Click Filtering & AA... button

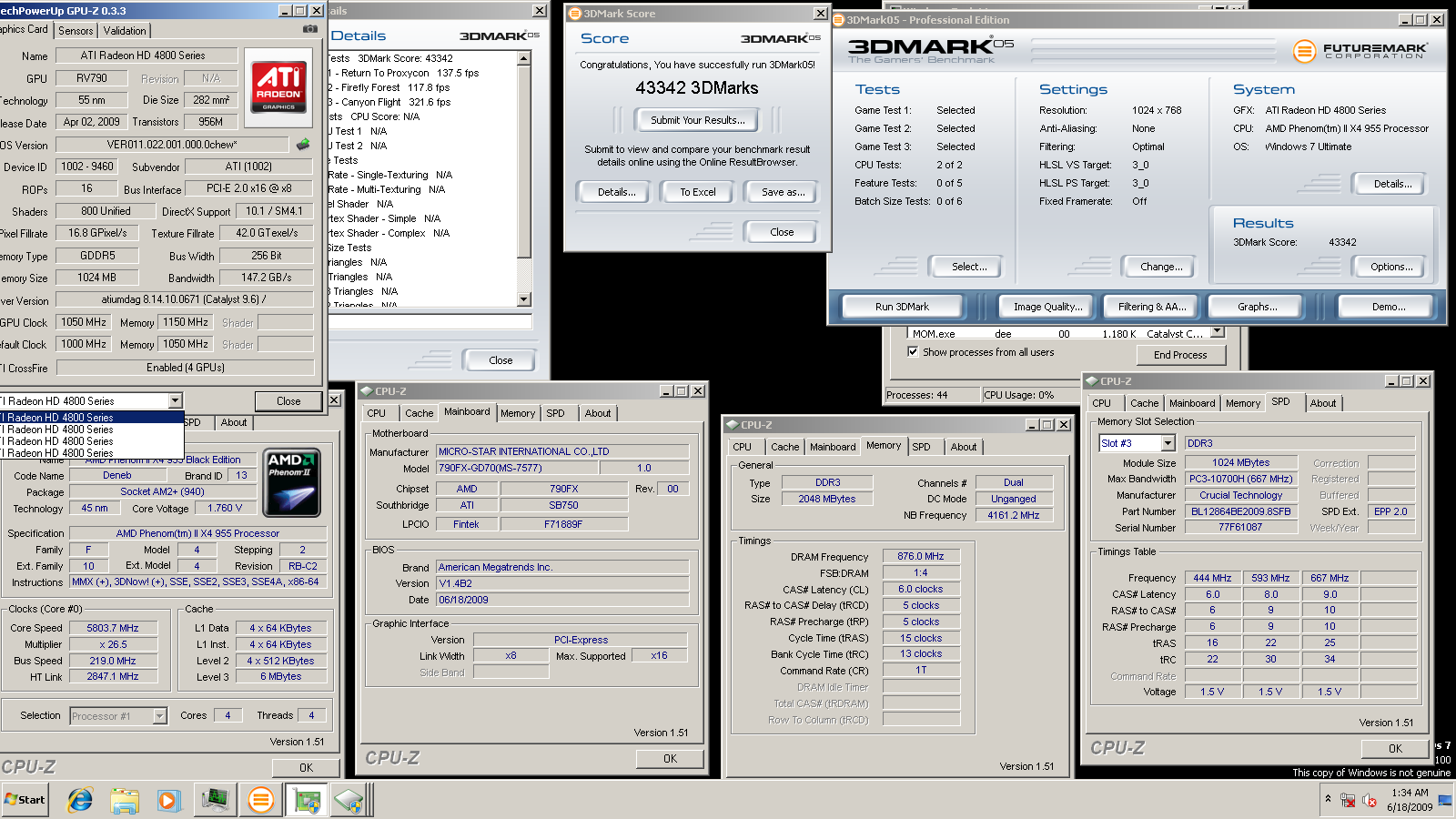(x=1153, y=307)
